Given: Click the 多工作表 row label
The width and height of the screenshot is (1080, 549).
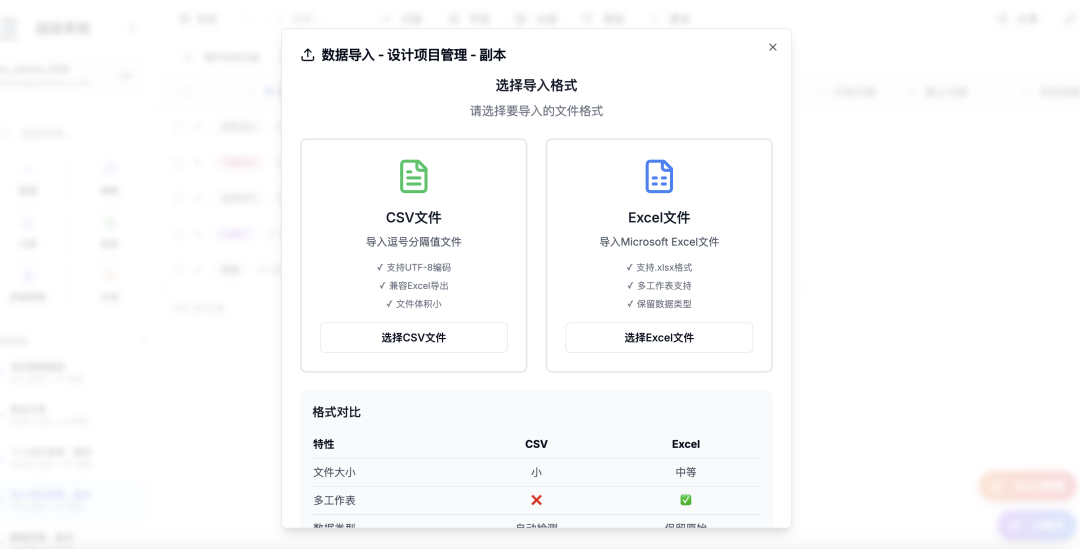Looking at the screenshot, I should 334,500.
